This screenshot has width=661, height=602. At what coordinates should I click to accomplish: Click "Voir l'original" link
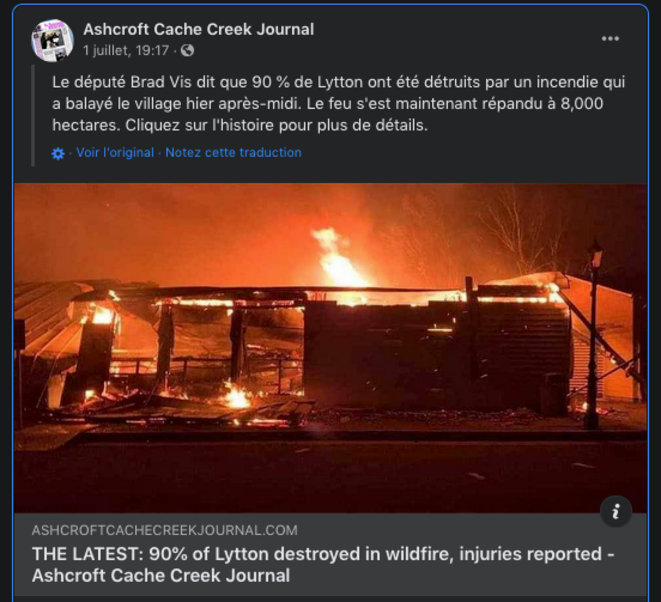(x=115, y=153)
